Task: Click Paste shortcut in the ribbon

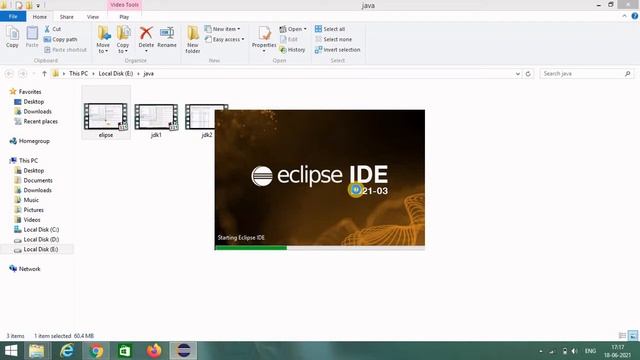Action: [x=65, y=50]
